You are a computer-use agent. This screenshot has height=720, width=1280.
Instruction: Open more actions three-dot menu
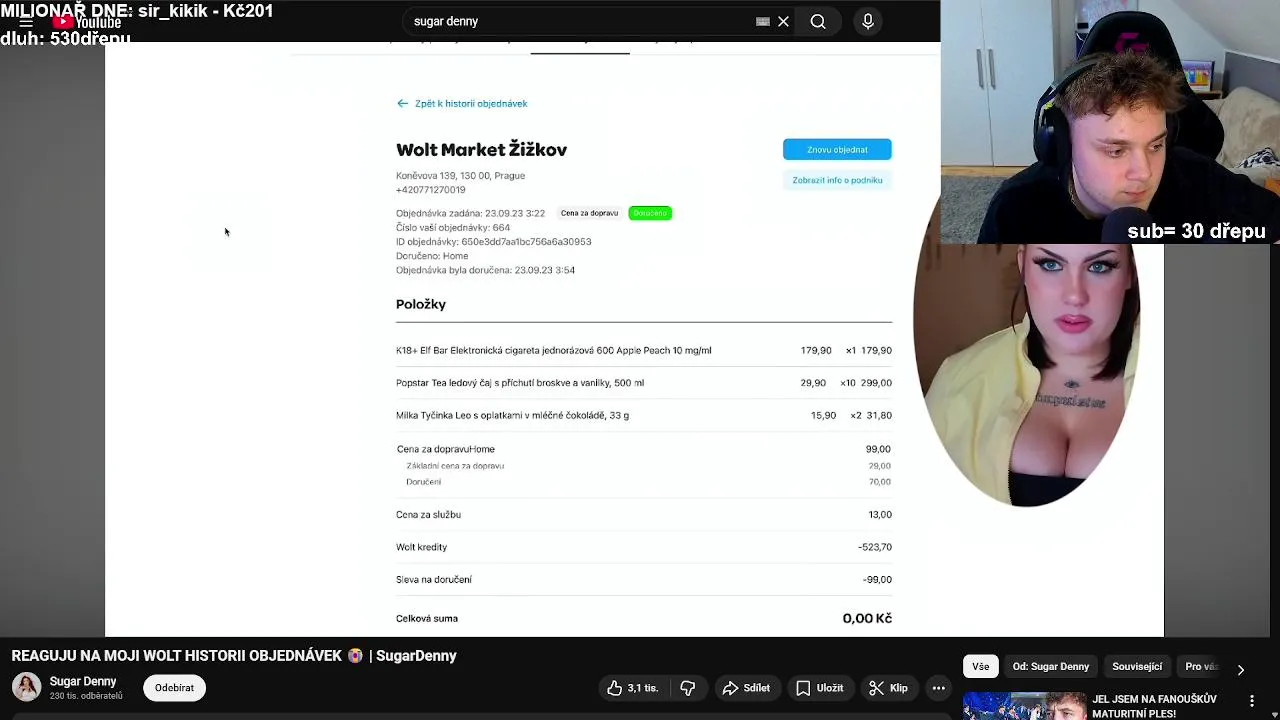point(939,688)
